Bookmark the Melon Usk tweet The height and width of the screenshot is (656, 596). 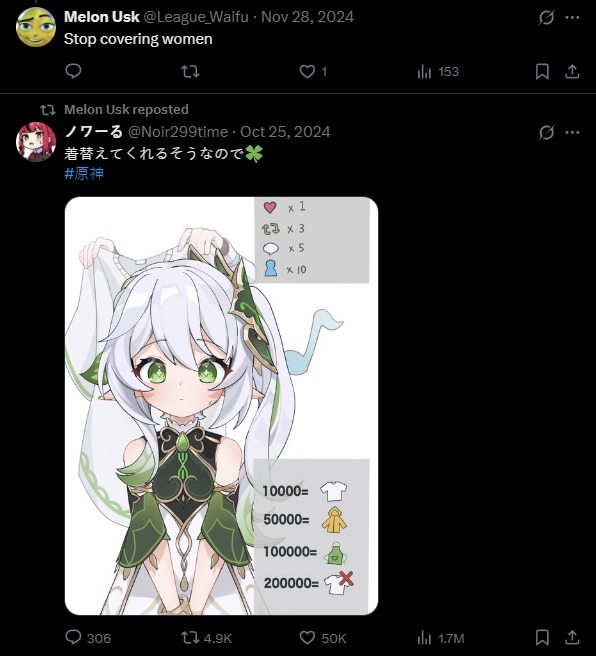542,72
